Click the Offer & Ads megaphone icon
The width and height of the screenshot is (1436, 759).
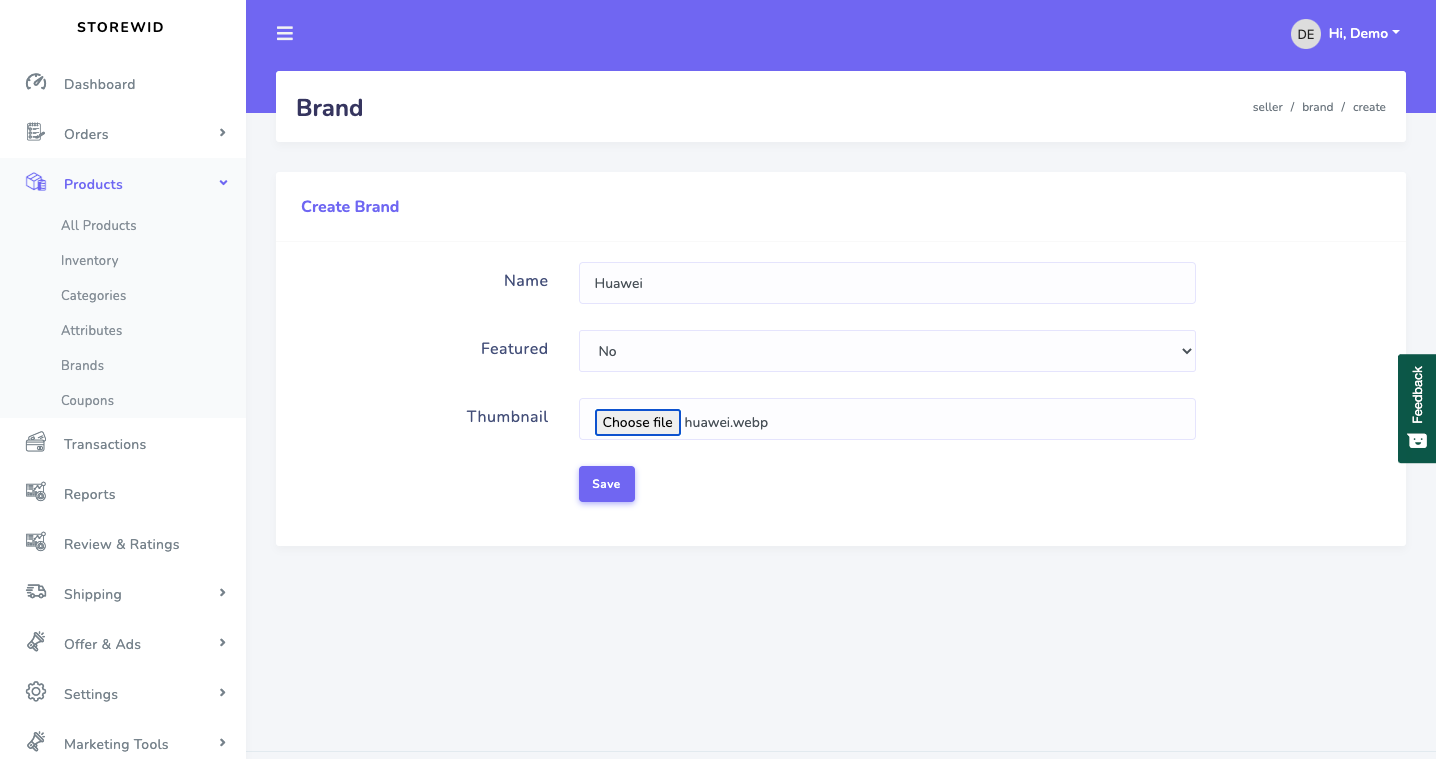pos(36,642)
